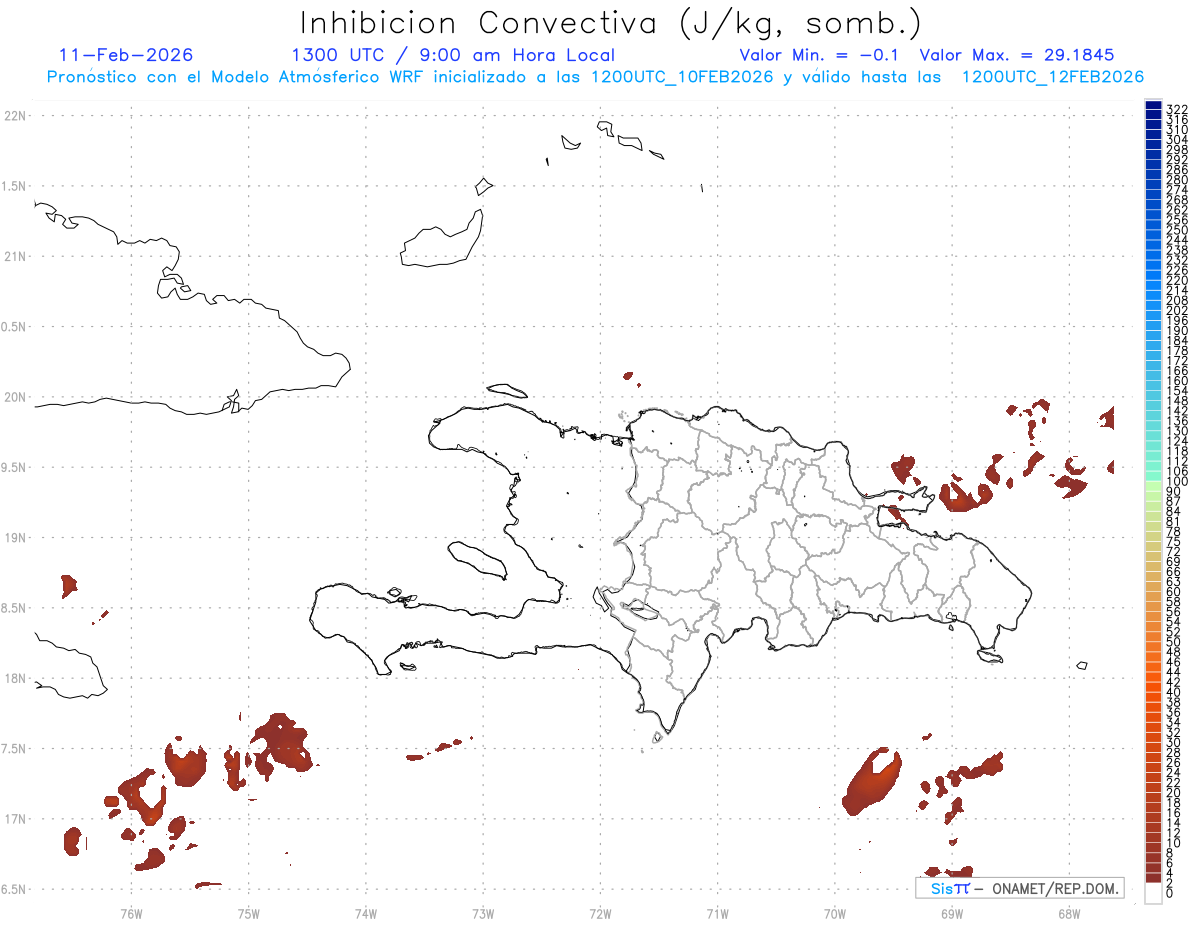
Task: Click the "202" color bar value
Action: 1176,310
